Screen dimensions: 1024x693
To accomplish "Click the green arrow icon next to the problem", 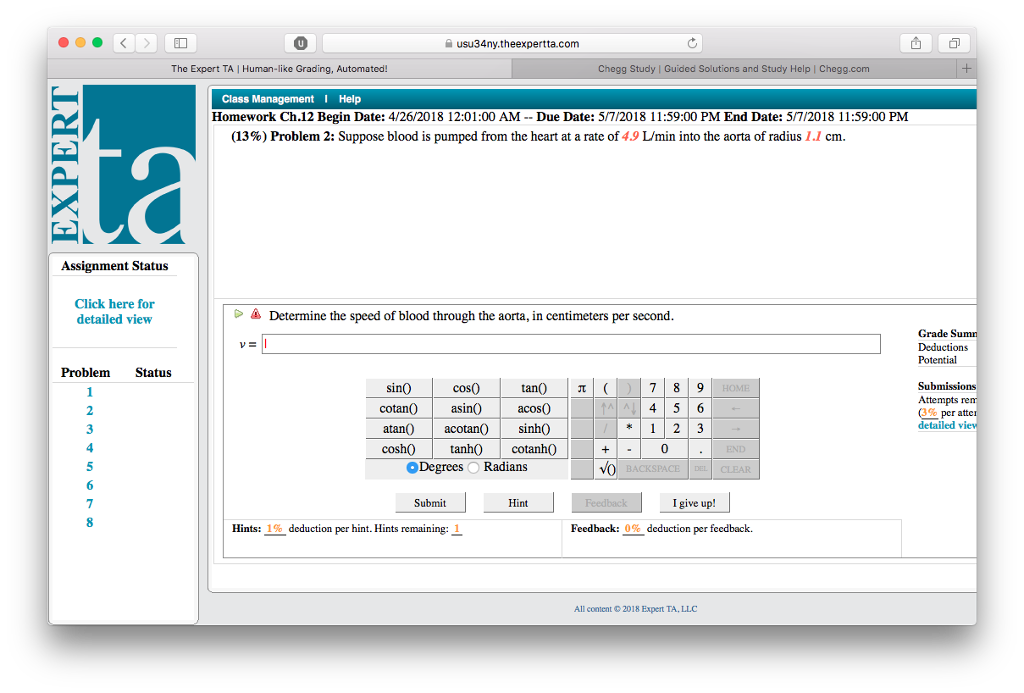I will (238, 313).
